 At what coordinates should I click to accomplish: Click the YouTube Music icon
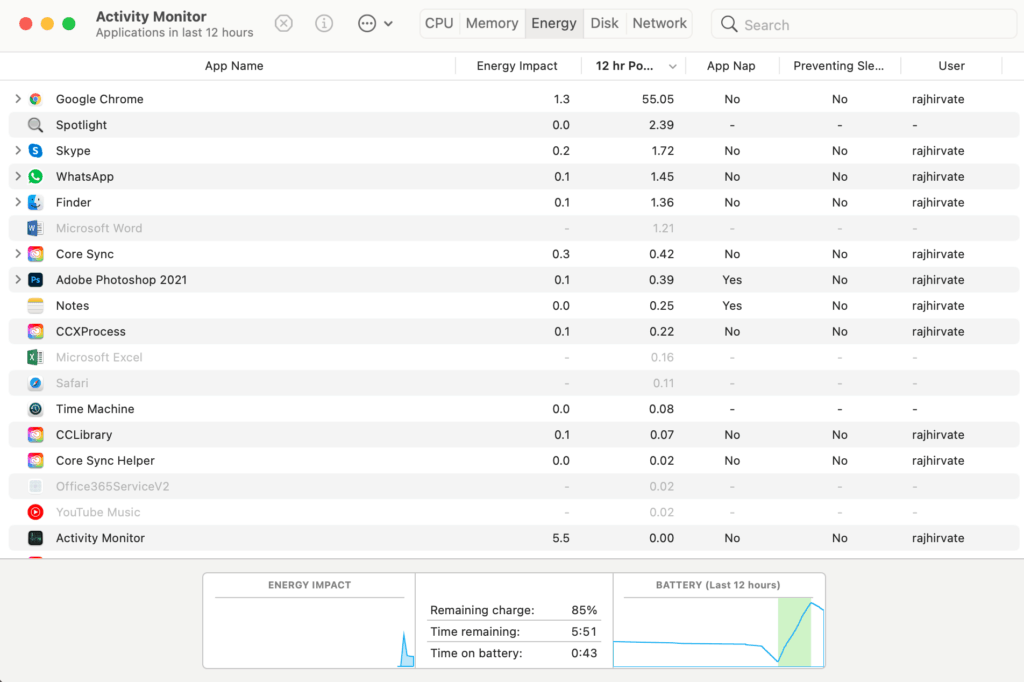tap(35, 512)
